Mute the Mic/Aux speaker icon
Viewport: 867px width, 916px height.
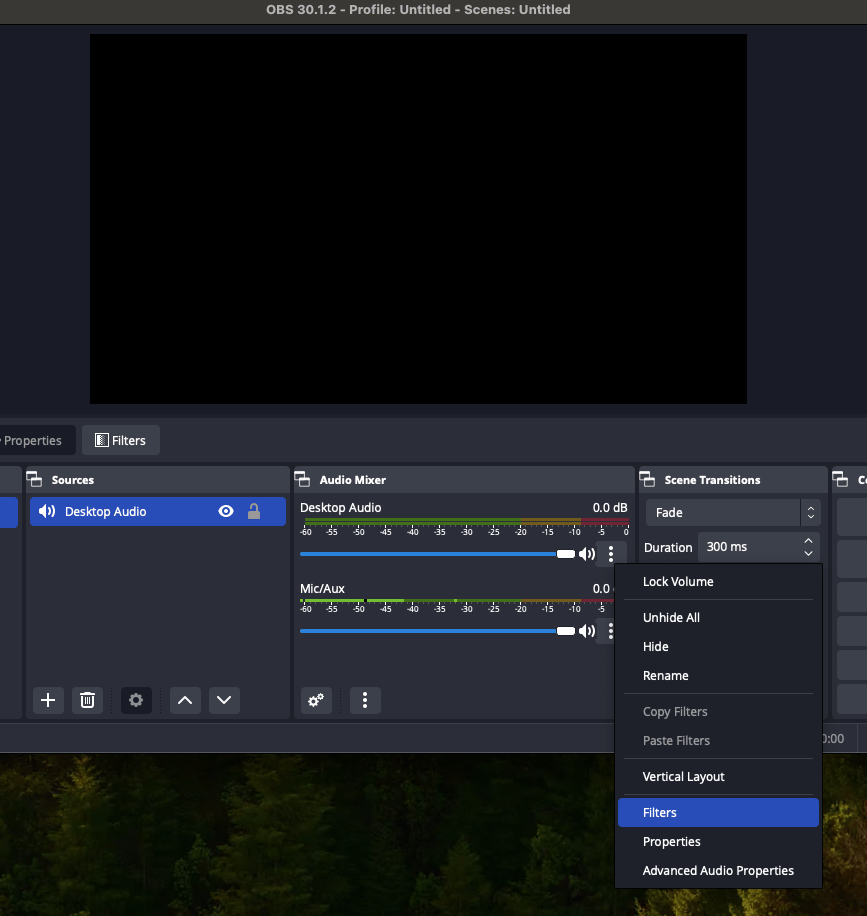point(587,630)
